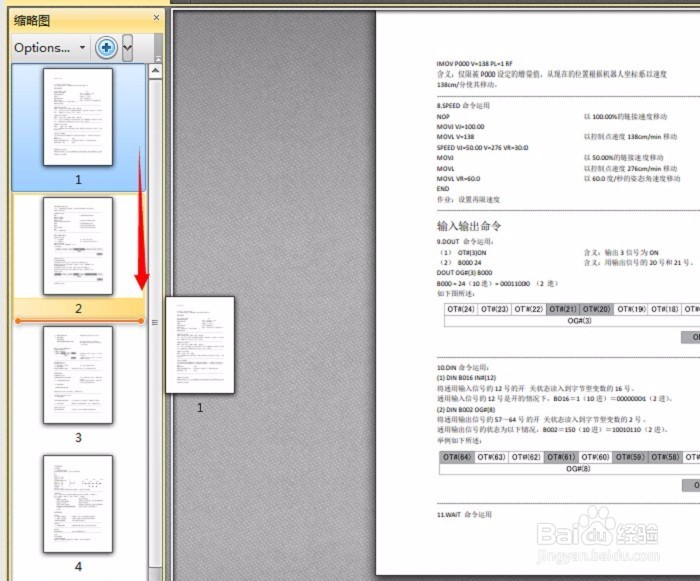Click the 'OT#(62)' table cell

point(526,457)
